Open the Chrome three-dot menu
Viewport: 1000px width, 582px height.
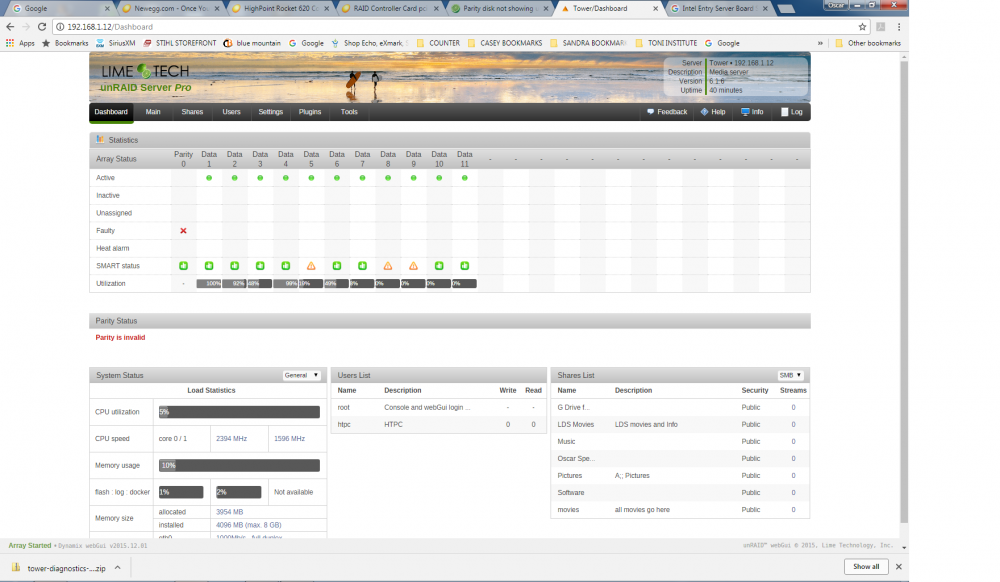(899, 27)
